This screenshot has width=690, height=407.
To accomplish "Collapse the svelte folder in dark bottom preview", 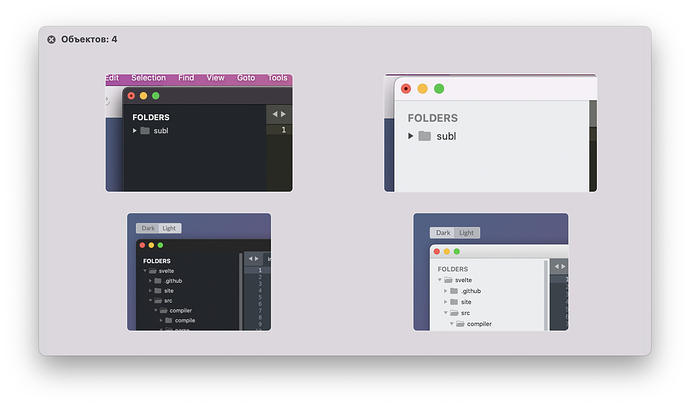I will (145, 271).
